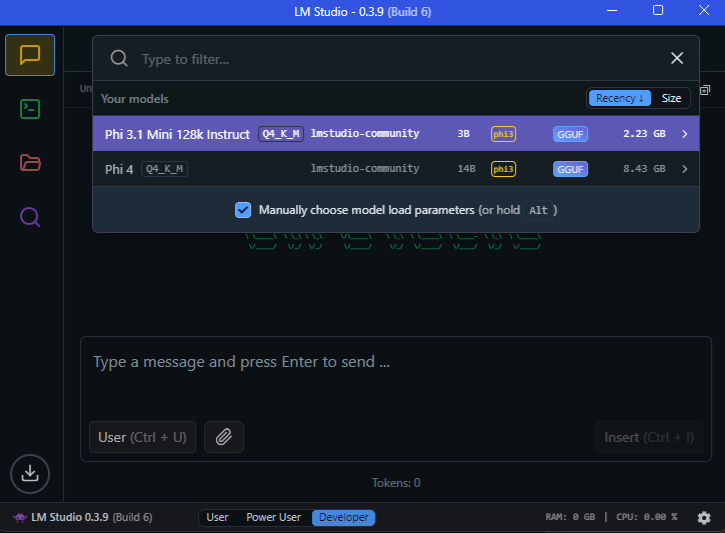Click the 8.43 GB size value

(644, 169)
